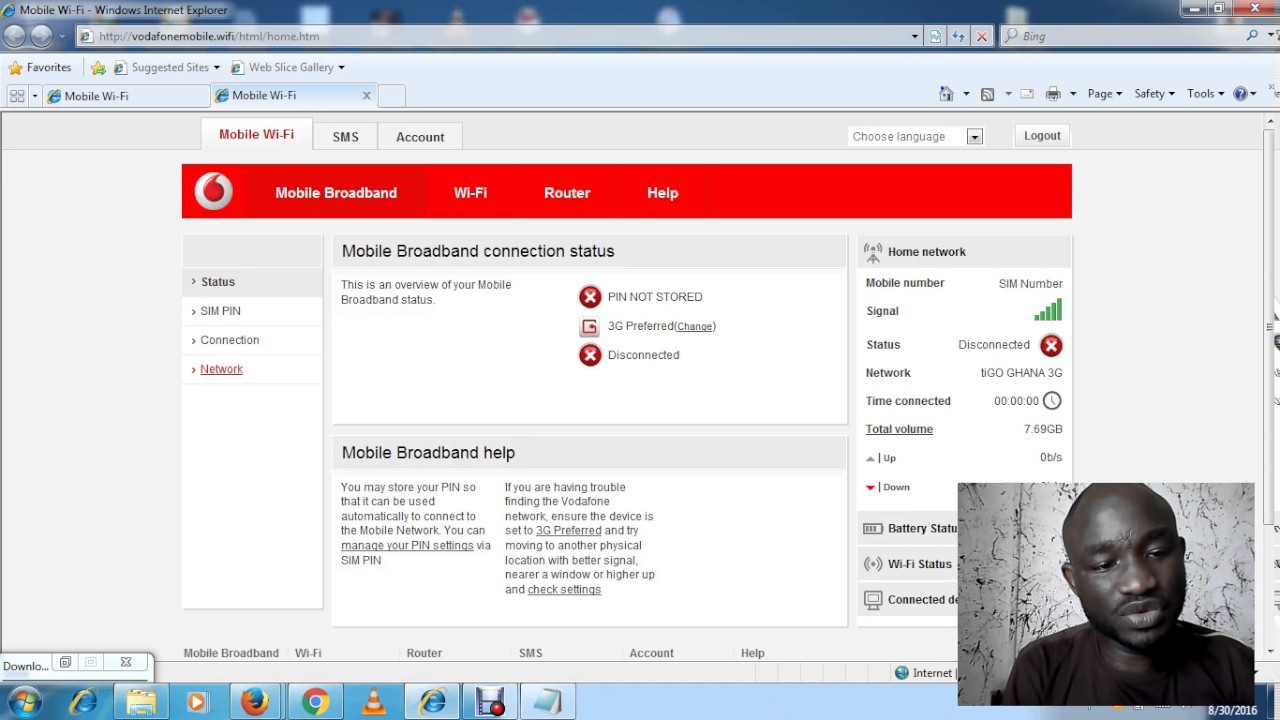The width and height of the screenshot is (1280, 720).
Task: Expand the Page menu dropdown
Action: click(x=1105, y=94)
